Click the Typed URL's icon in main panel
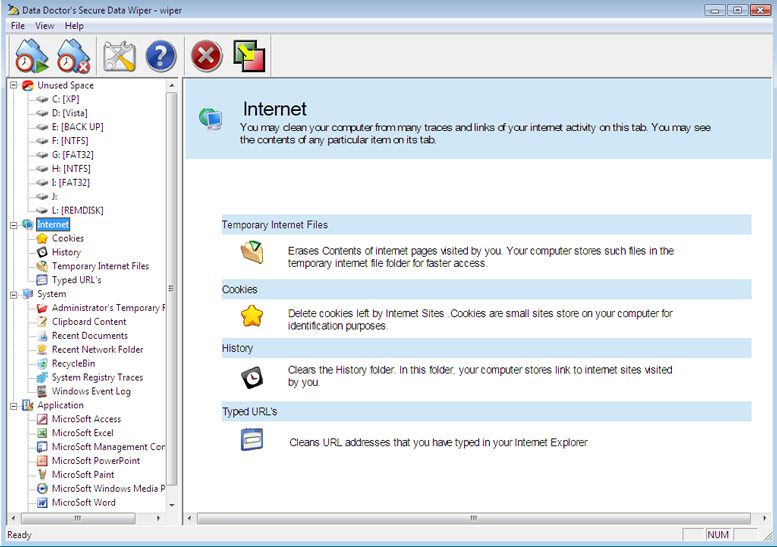 pyautogui.click(x=252, y=439)
